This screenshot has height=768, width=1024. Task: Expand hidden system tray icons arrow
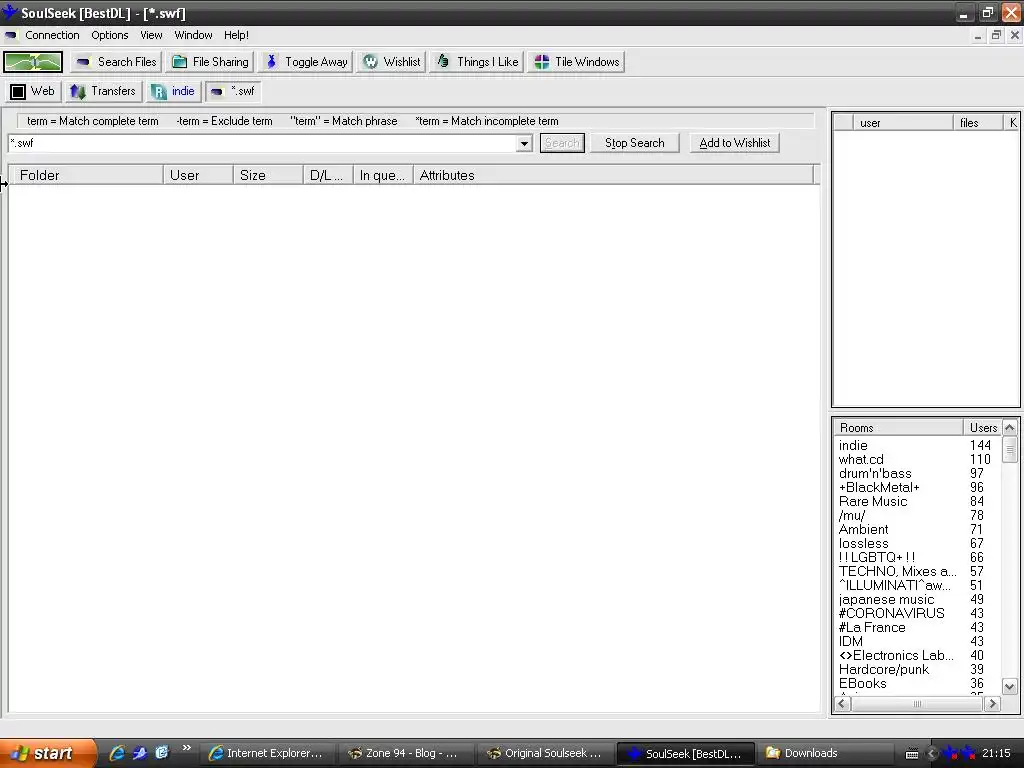click(932, 754)
